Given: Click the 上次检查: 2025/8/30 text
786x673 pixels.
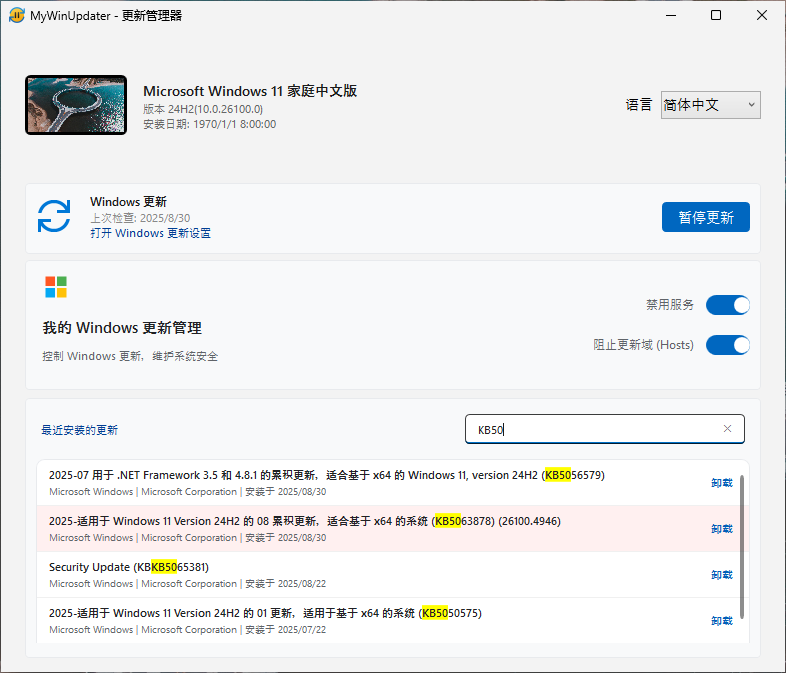Looking at the screenshot, I should [x=140, y=218].
